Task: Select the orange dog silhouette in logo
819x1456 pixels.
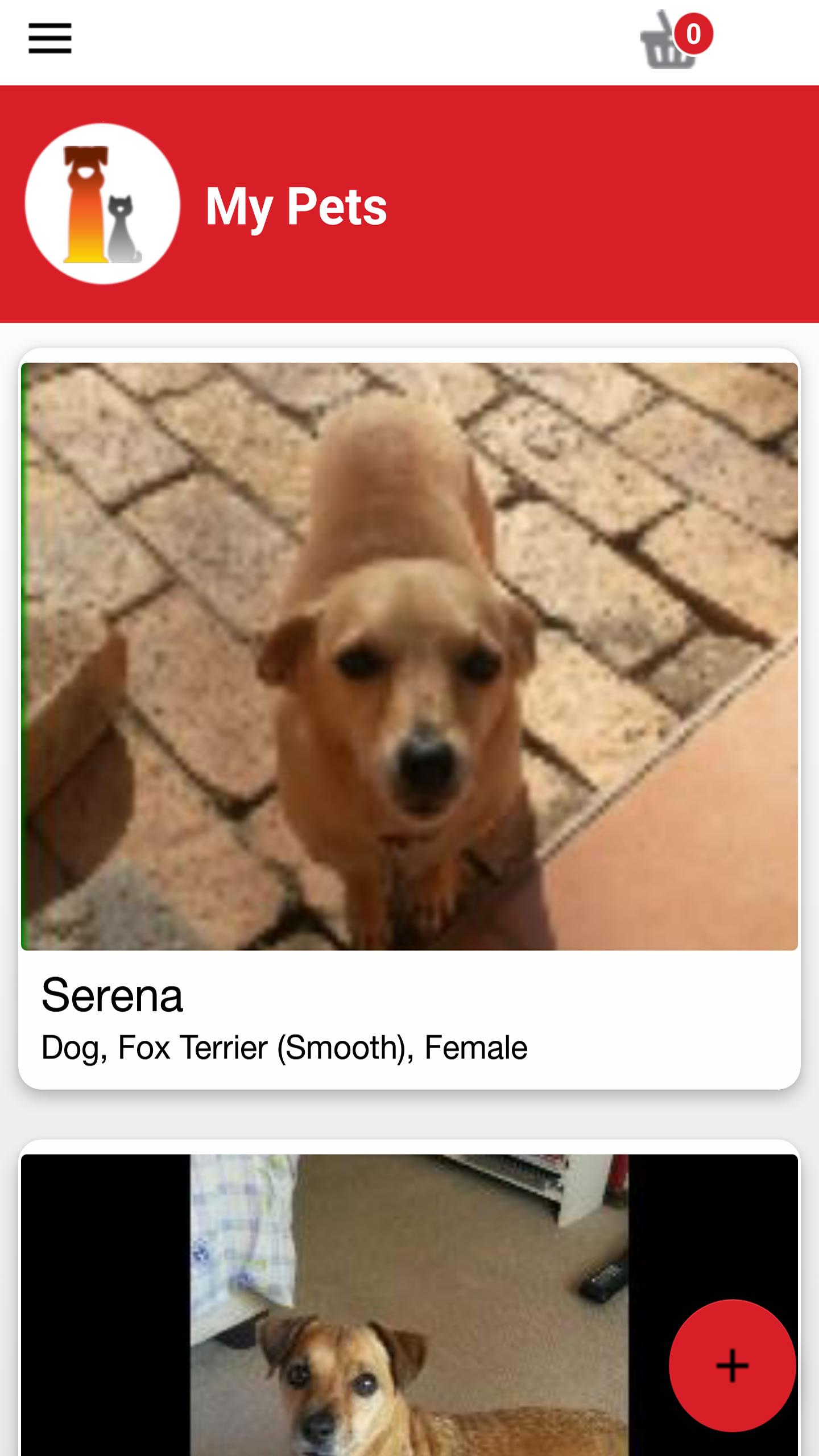Action: pyautogui.click(x=86, y=204)
